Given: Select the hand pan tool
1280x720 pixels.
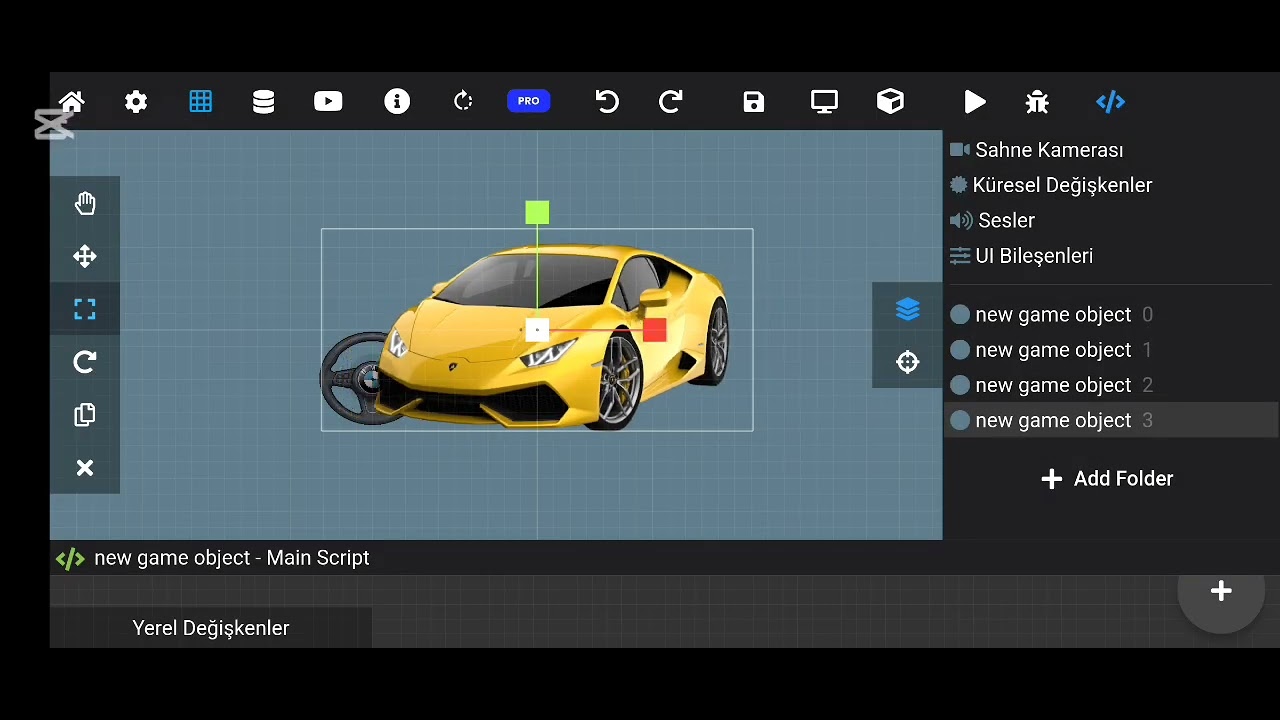Looking at the screenshot, I should point(85,203).
